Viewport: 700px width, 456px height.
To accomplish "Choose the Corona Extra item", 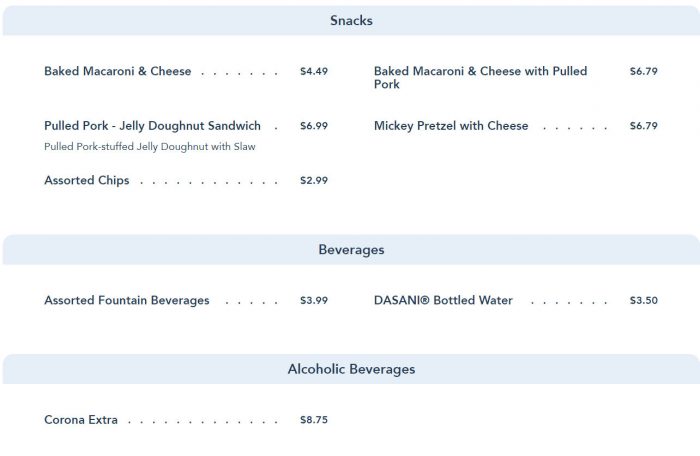I will (x=81, y=420).
